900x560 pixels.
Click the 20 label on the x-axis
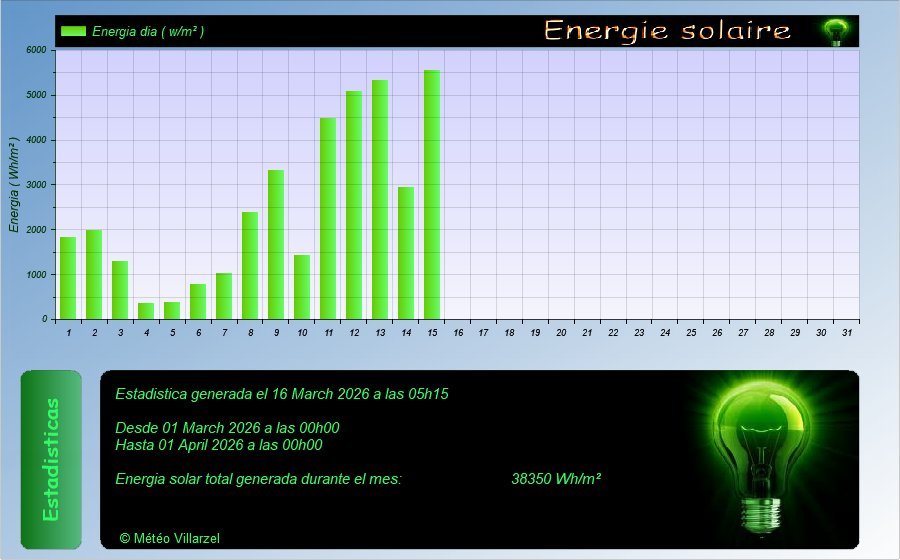coord(561,332)
